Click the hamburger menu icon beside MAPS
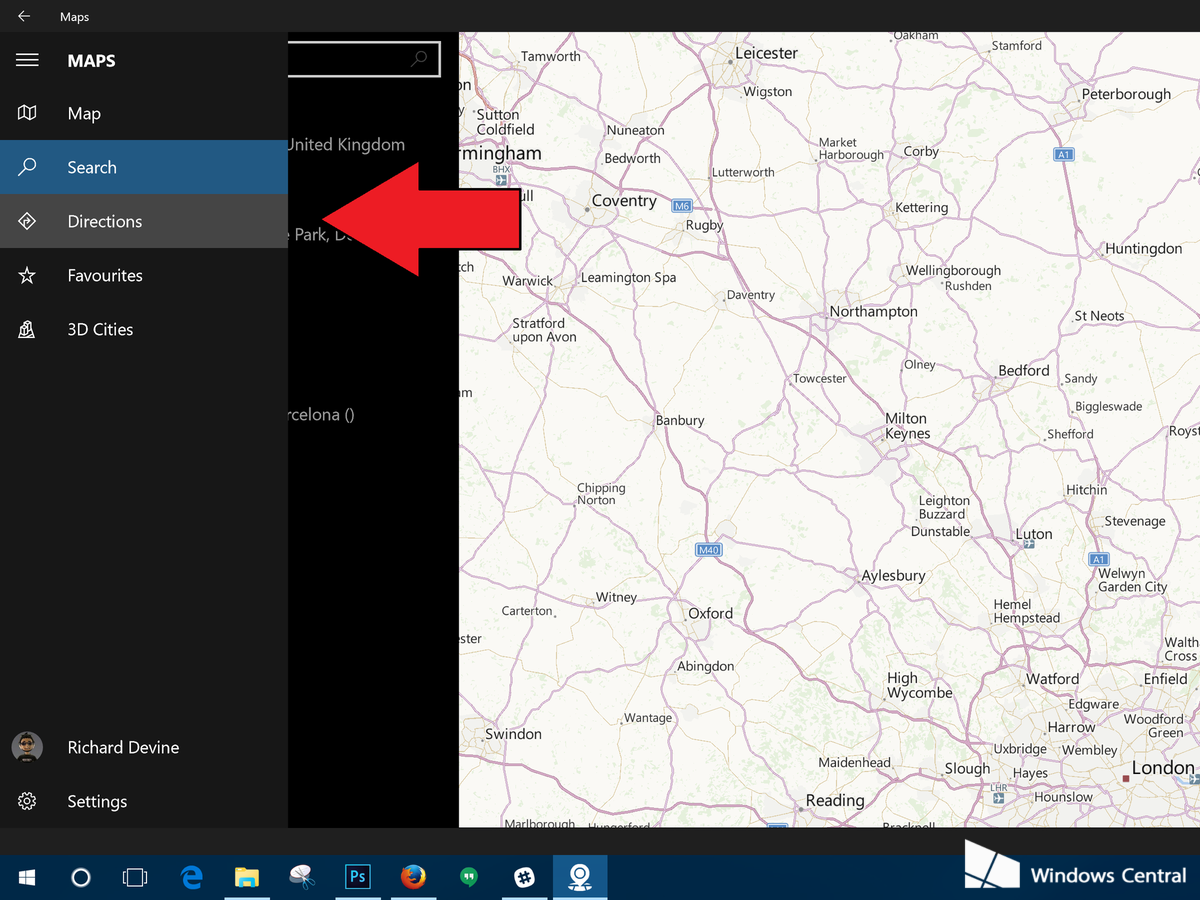 27,60
